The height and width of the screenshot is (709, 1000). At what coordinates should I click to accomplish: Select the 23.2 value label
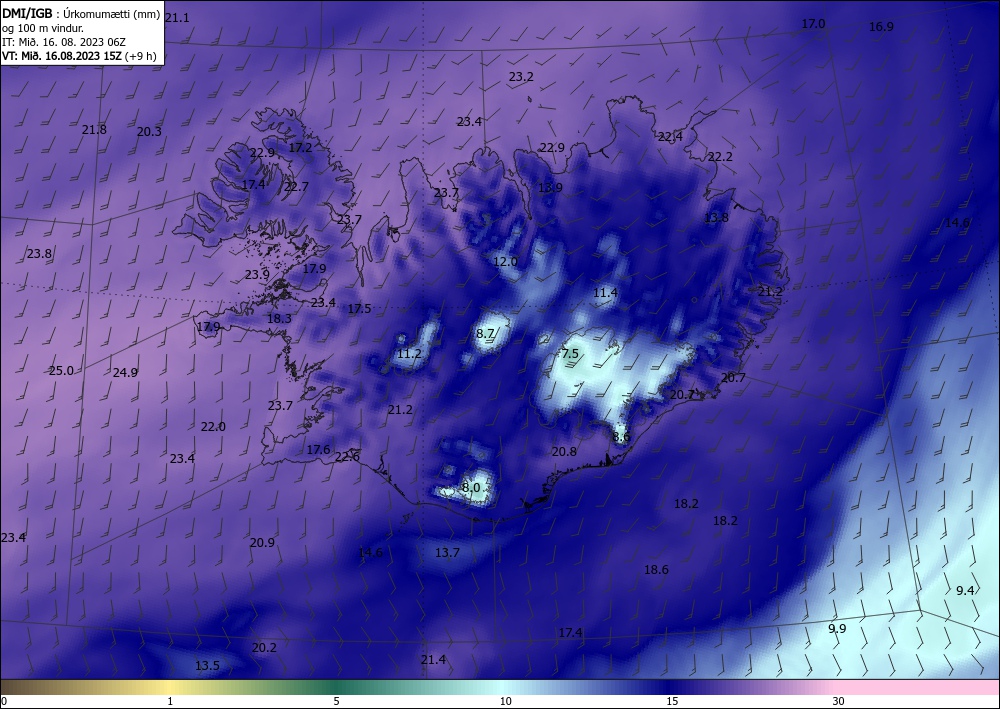521,77
